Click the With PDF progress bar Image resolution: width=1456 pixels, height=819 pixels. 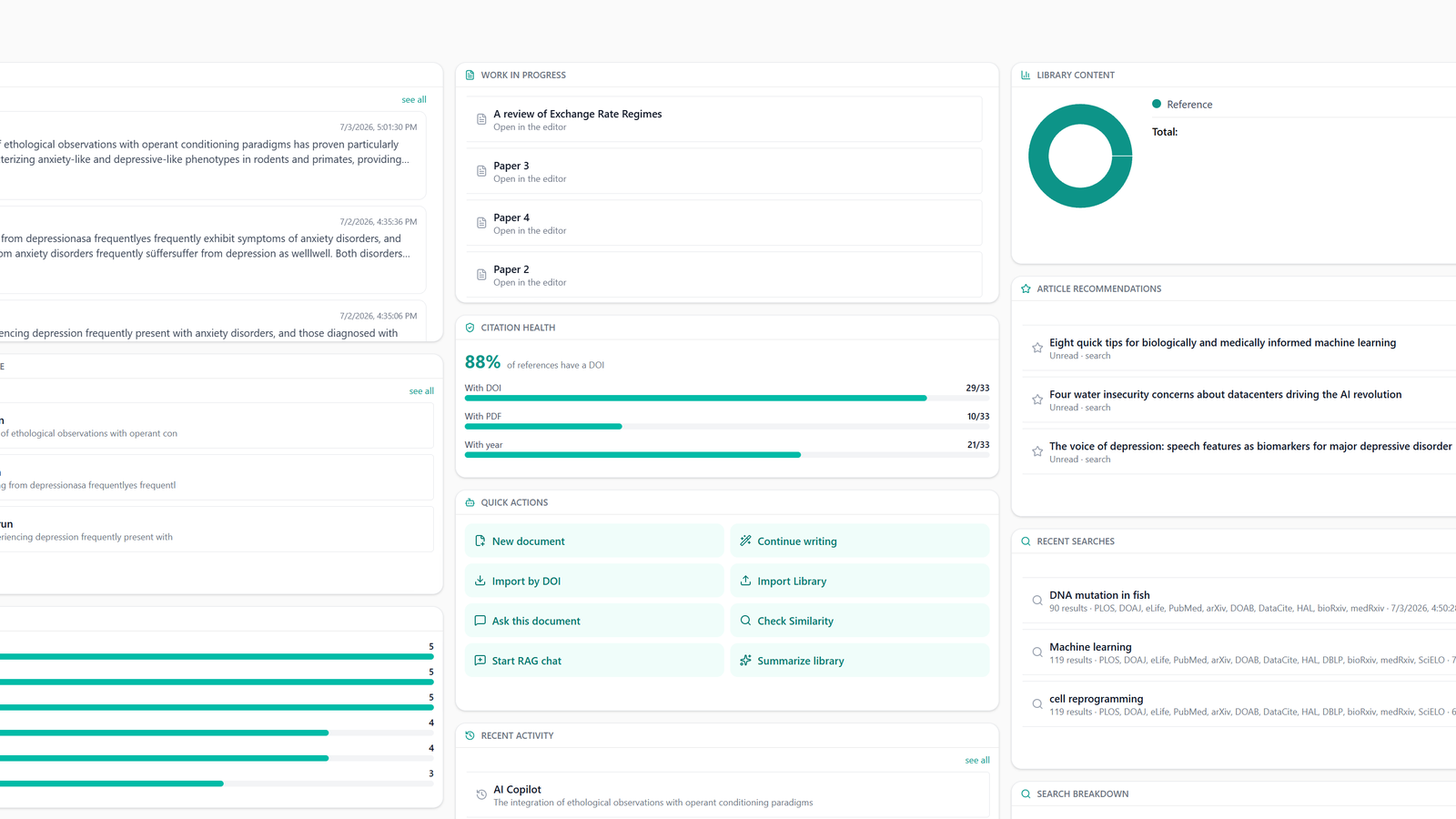[x=727, y=426]
